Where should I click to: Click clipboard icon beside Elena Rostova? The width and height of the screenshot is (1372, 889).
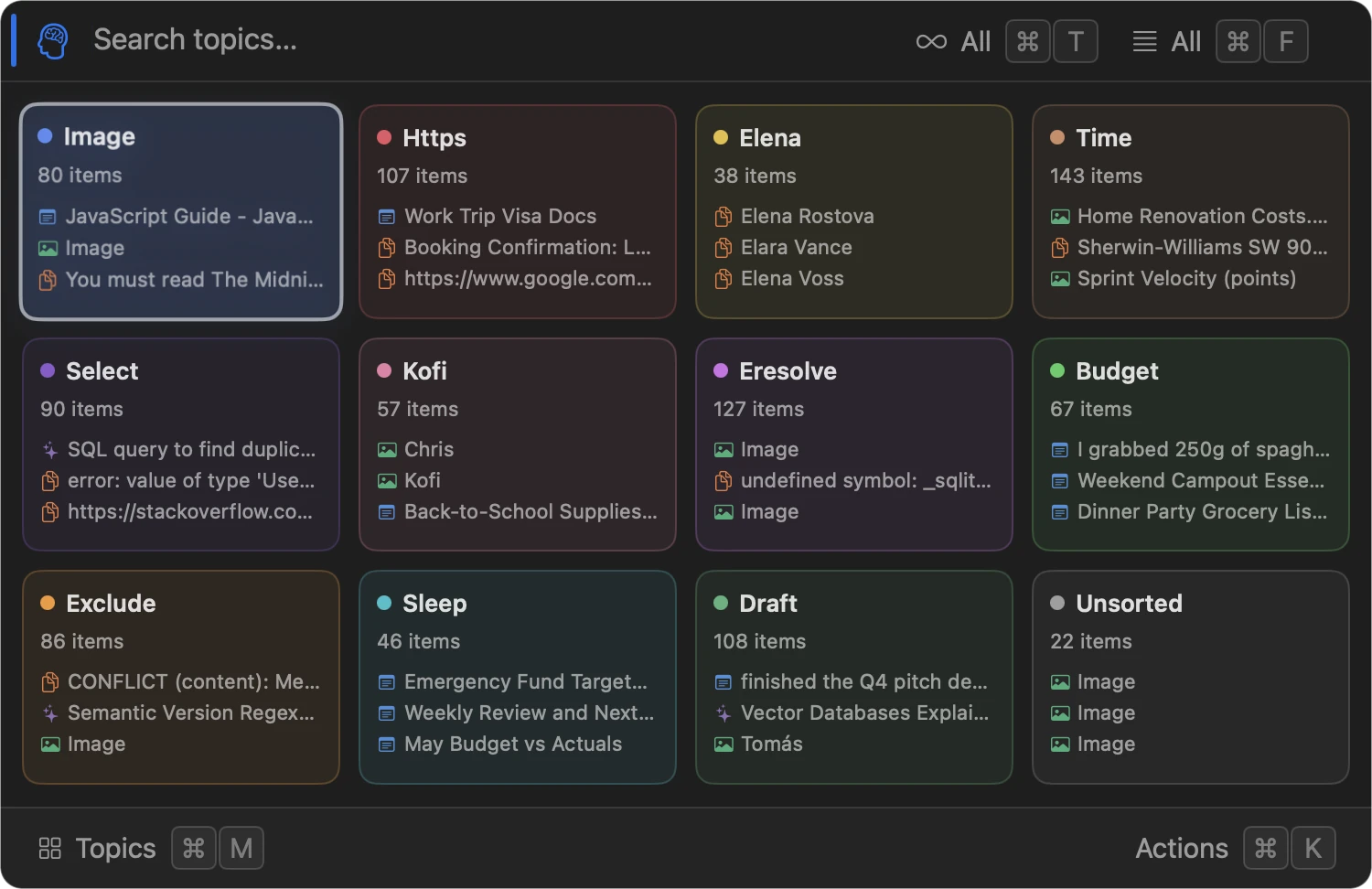[724, 217]
